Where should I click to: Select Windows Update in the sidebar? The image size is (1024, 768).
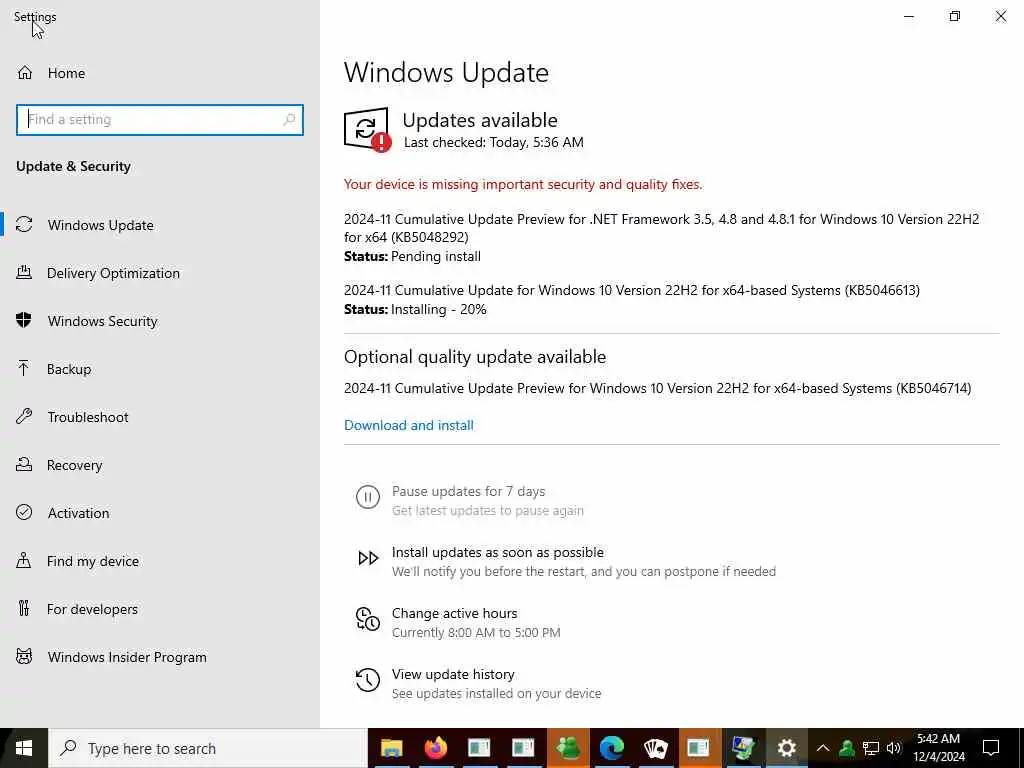(x=160, y=225)
